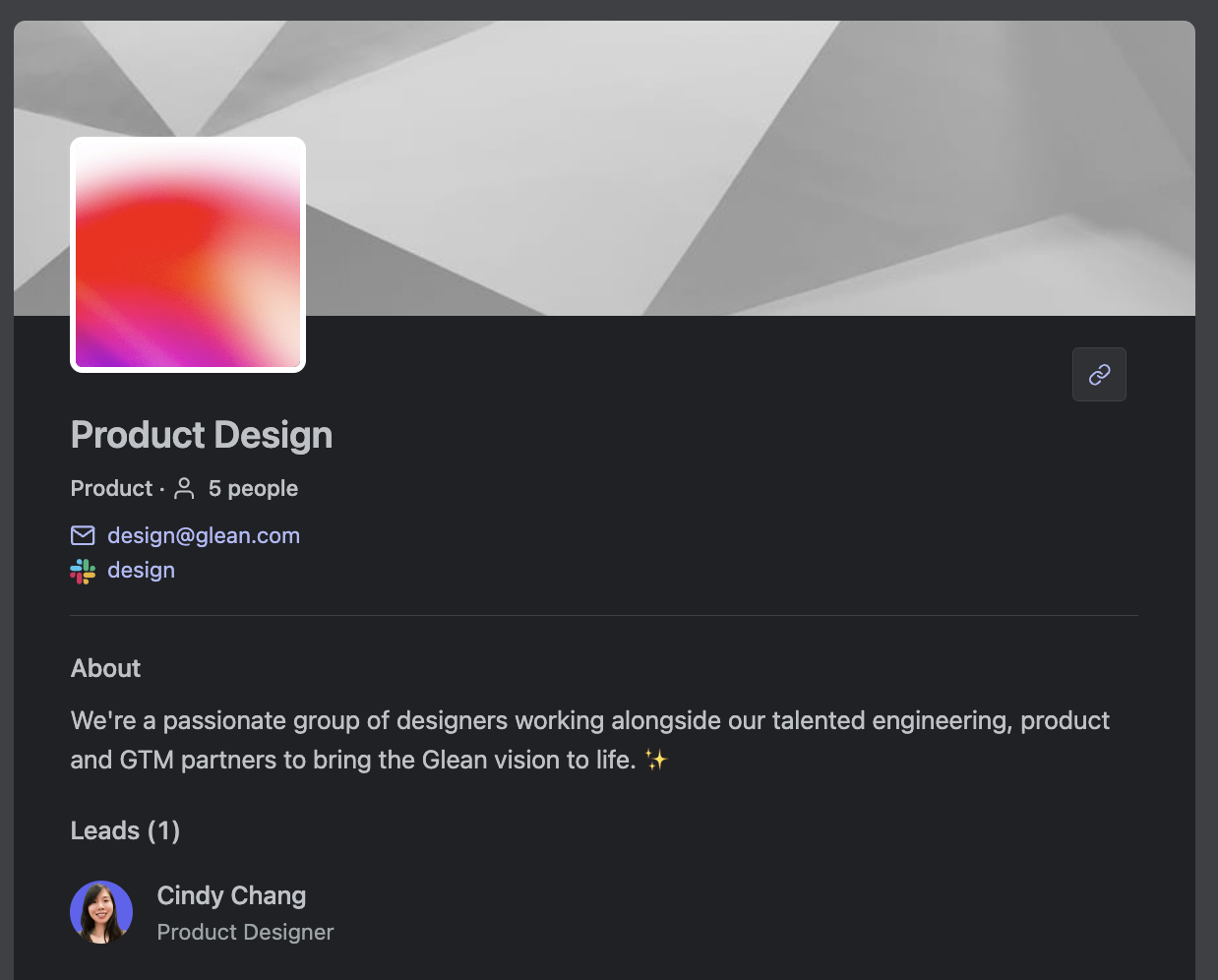Image resolution: width=1218 pixels, height=980 pixels.
Task: Click the red gradient team avatar
Action: [188, 255]
